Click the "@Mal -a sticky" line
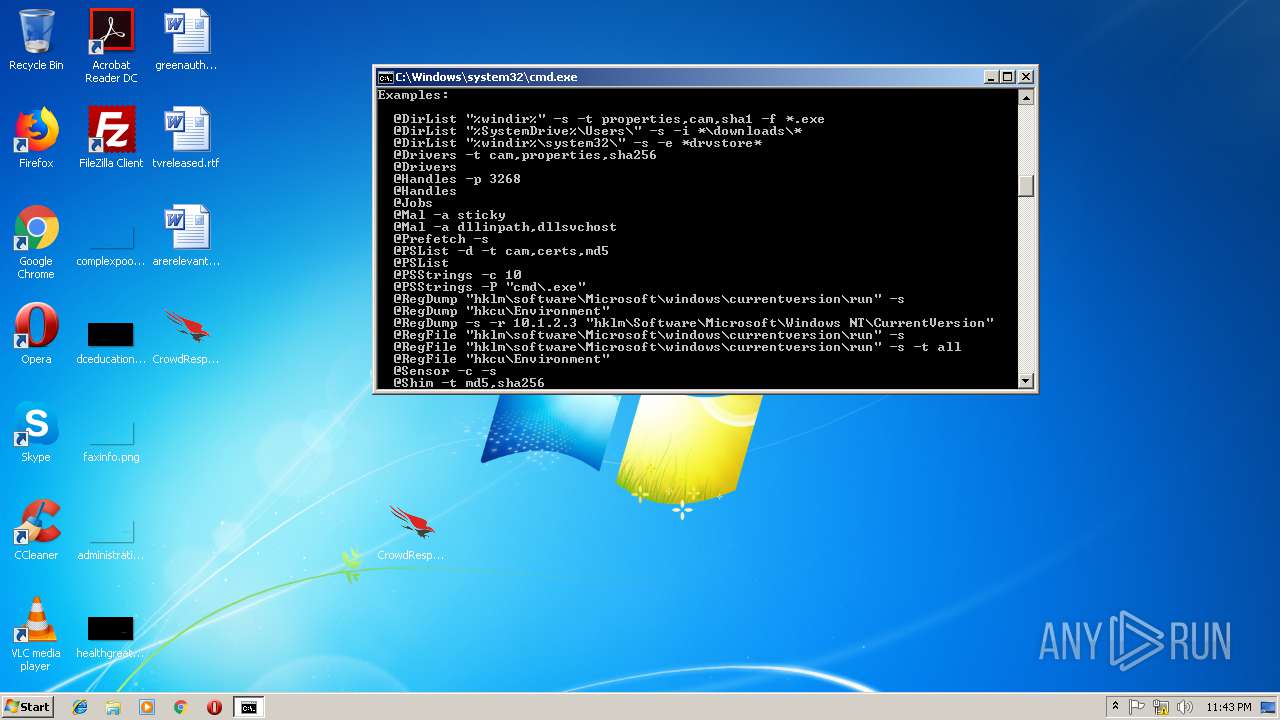This screenshot has height=720, width=1280. tap(449, 215)
